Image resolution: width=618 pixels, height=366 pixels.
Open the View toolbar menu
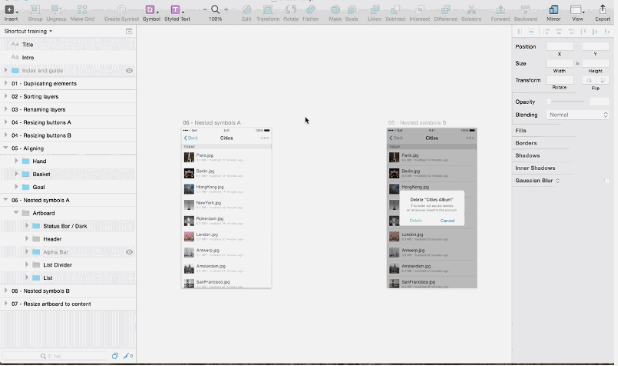coord(577,10)
